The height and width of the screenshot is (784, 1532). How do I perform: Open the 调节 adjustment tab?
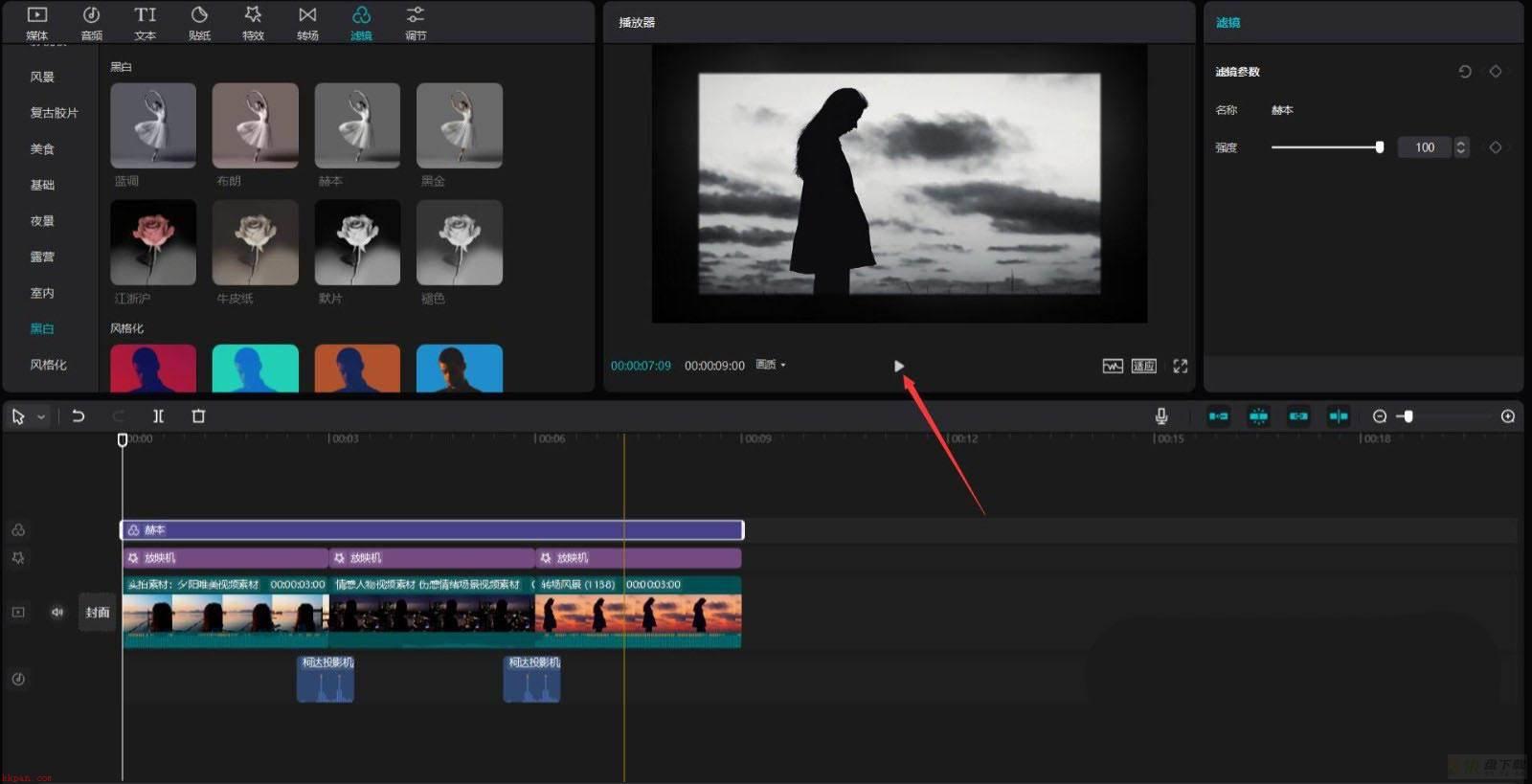pos(416,23)
